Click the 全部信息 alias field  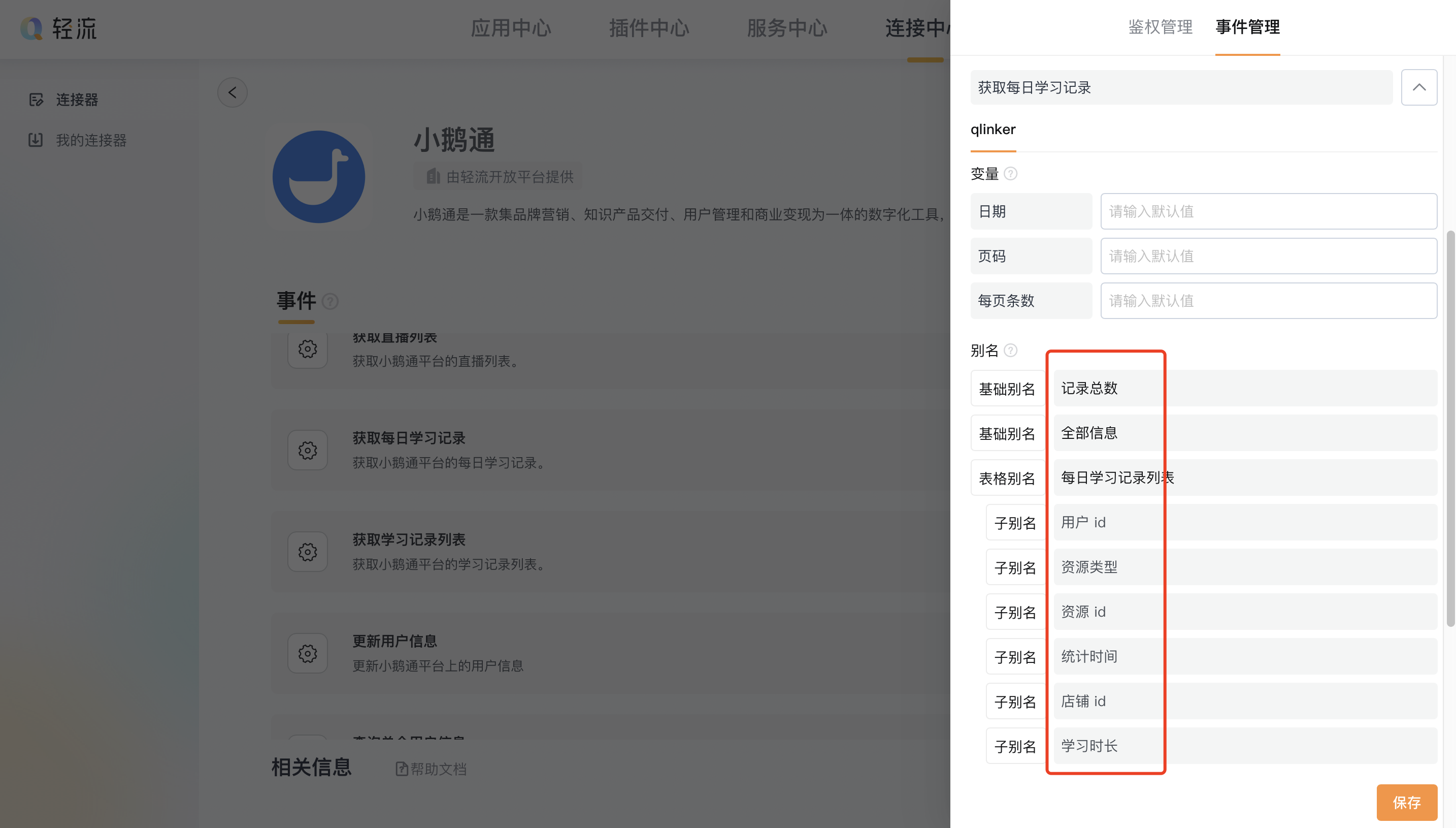pyautogui.click(x=1245, y=433)
